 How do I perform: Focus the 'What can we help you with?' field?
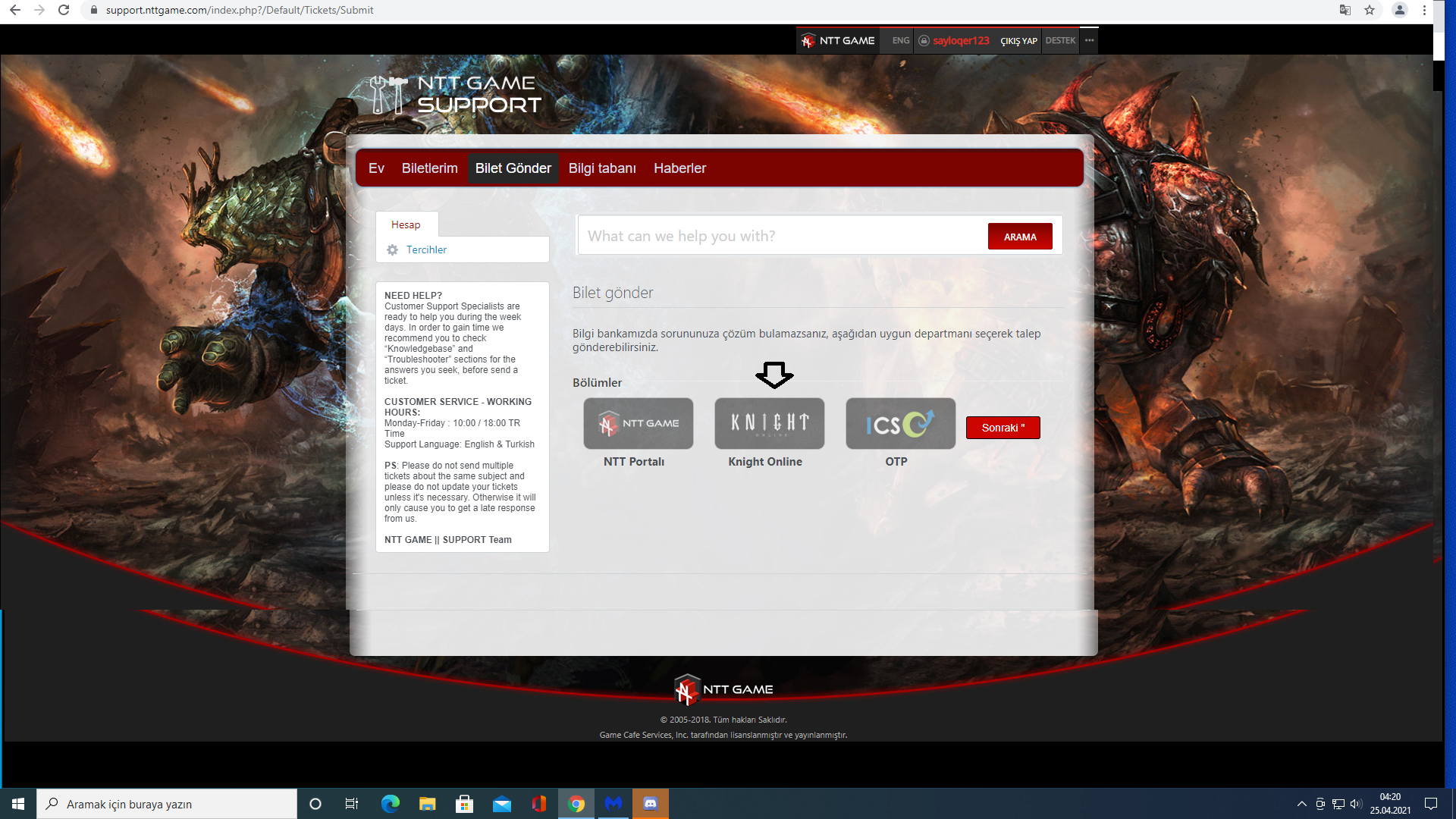coord(783,236)
